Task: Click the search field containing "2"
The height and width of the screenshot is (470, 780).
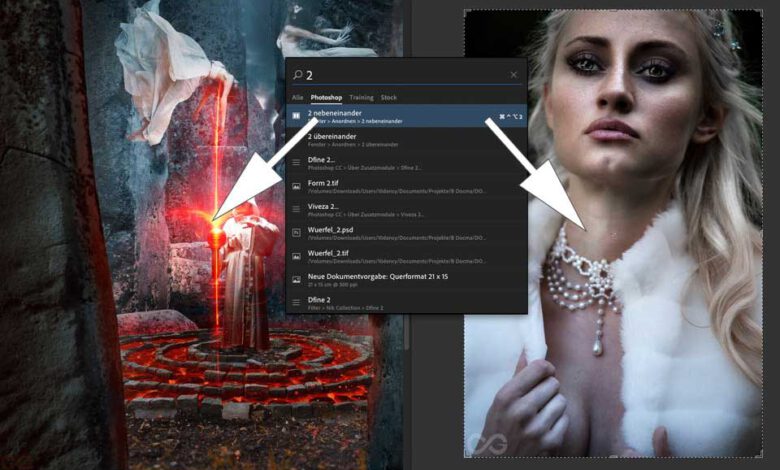Action: pos(405,75)
